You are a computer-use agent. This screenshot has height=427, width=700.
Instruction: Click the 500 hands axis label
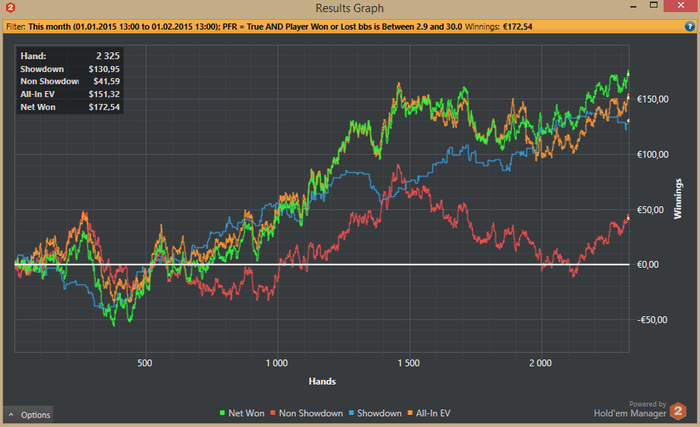(x=145, y=363)
